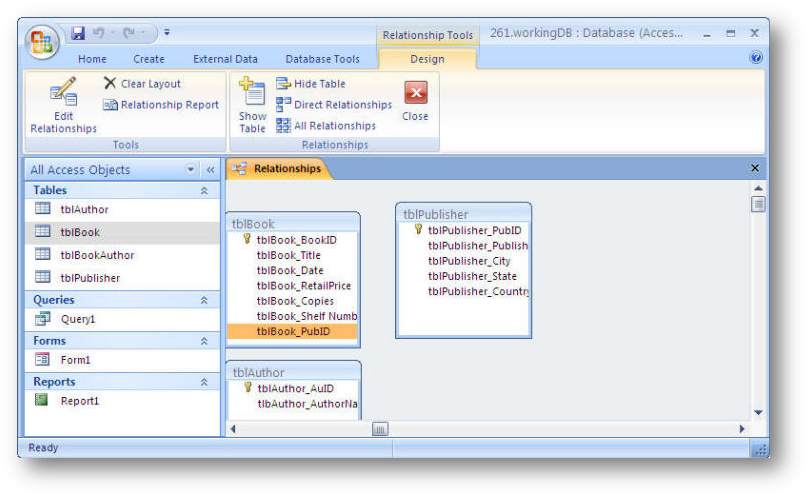Open Access Help question mark icon
The width and height of the screenshot is (808, 496).
[756, 57]
